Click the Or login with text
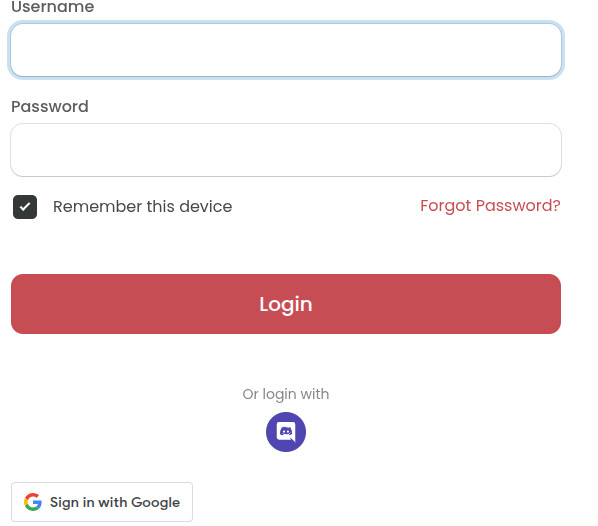598x526 pixels. click(286, 394)
